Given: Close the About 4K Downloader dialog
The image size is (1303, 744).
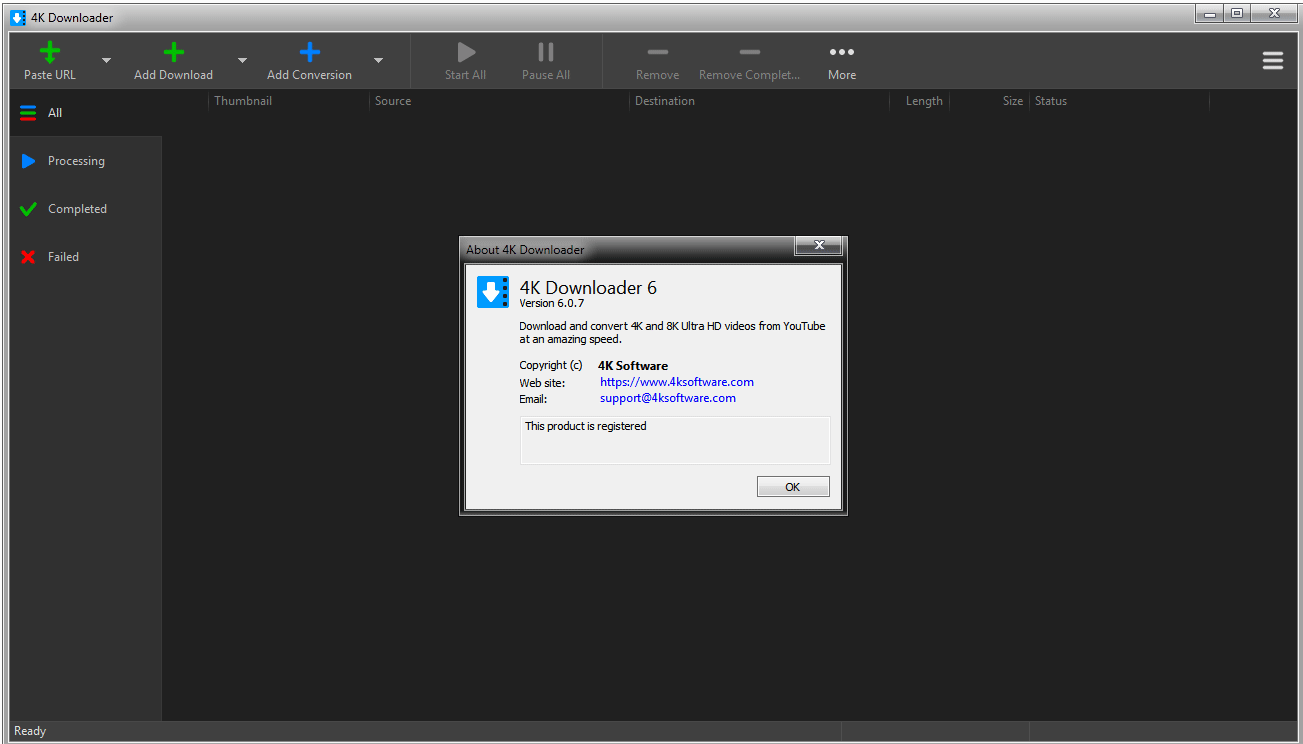Looking at the screenshot, I should tap(818, 246).
